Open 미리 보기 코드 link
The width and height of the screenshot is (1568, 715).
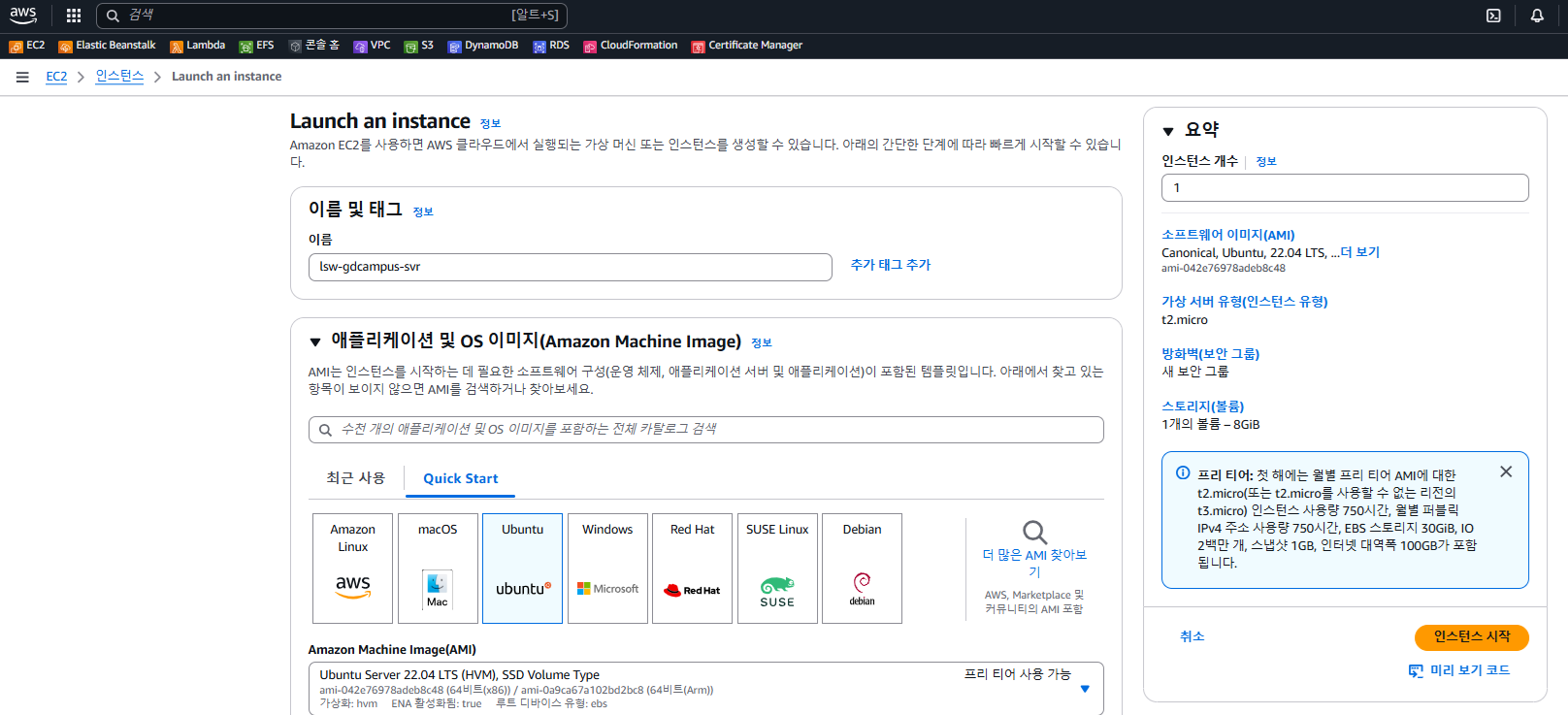(x=1459, y=670)
